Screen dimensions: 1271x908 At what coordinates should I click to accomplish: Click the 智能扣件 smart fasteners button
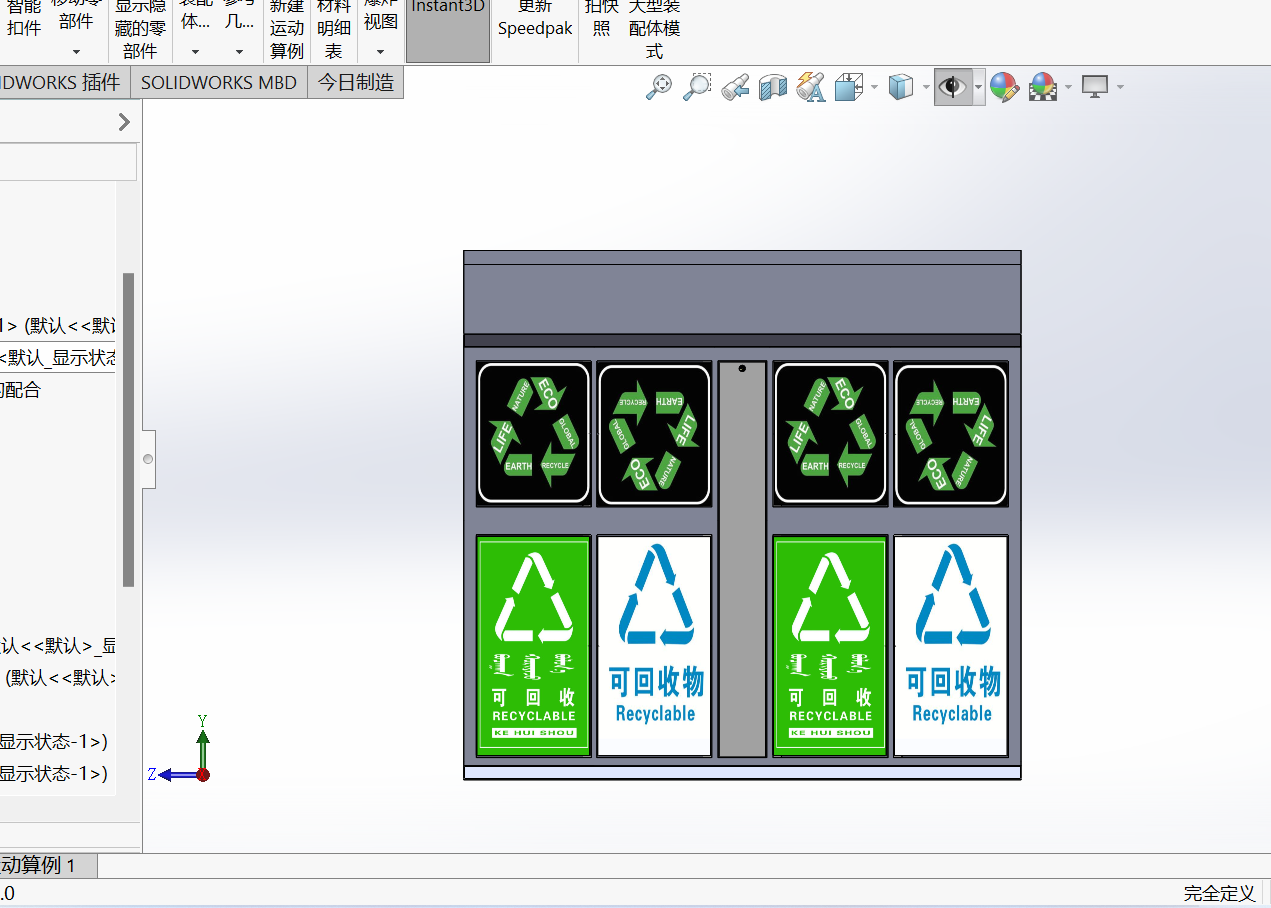(24, 18)
